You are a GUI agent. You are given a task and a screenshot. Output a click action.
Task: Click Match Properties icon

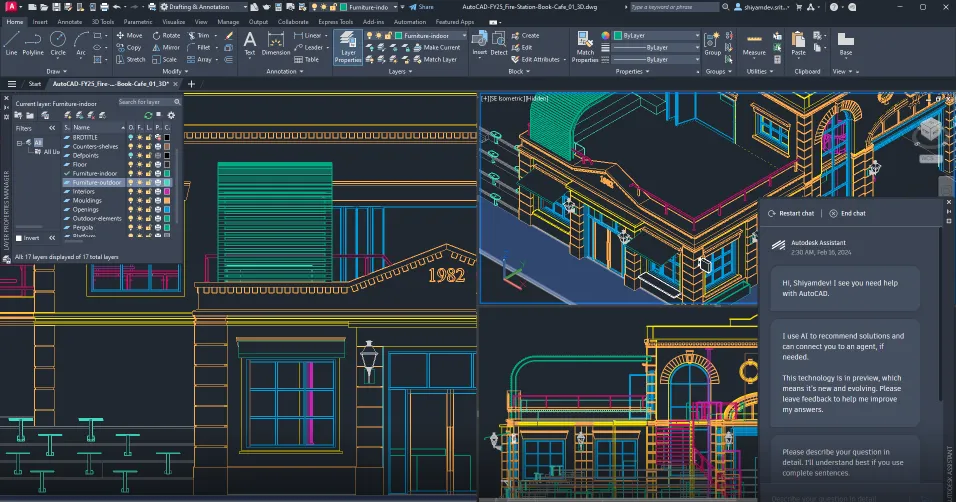(585, 47)
